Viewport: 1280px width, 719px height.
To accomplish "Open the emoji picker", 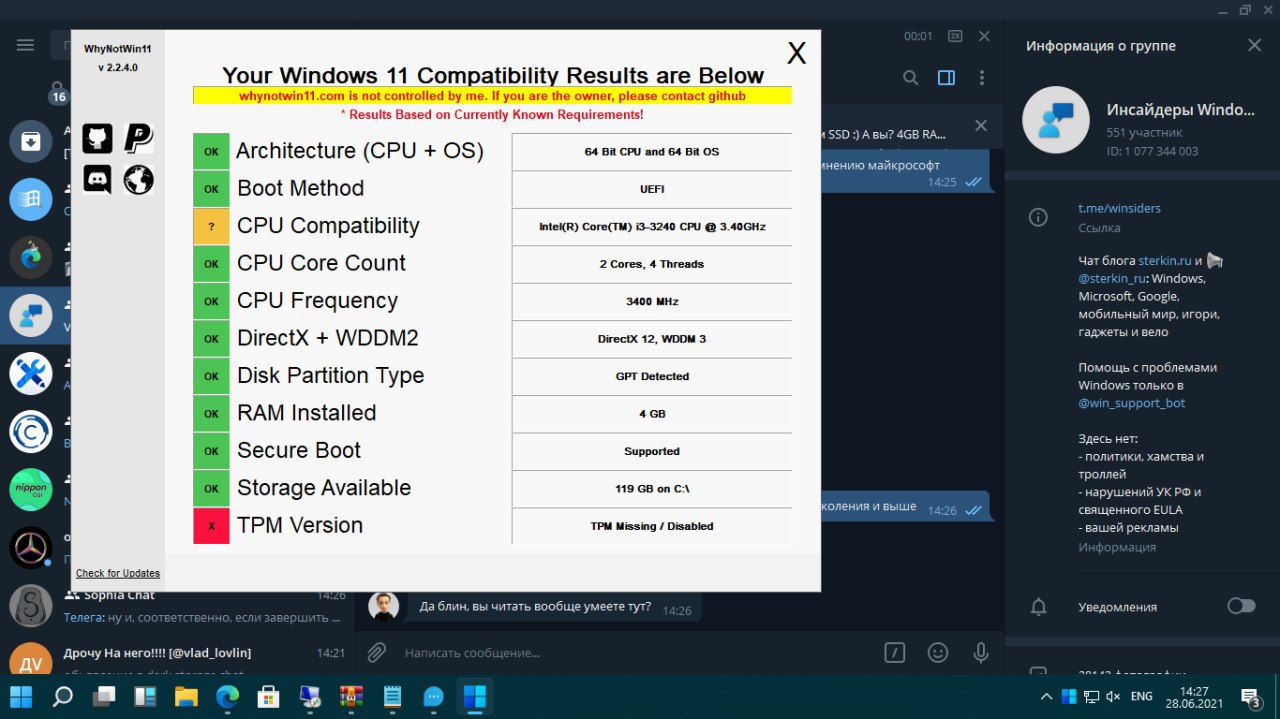I will (938, 652).
